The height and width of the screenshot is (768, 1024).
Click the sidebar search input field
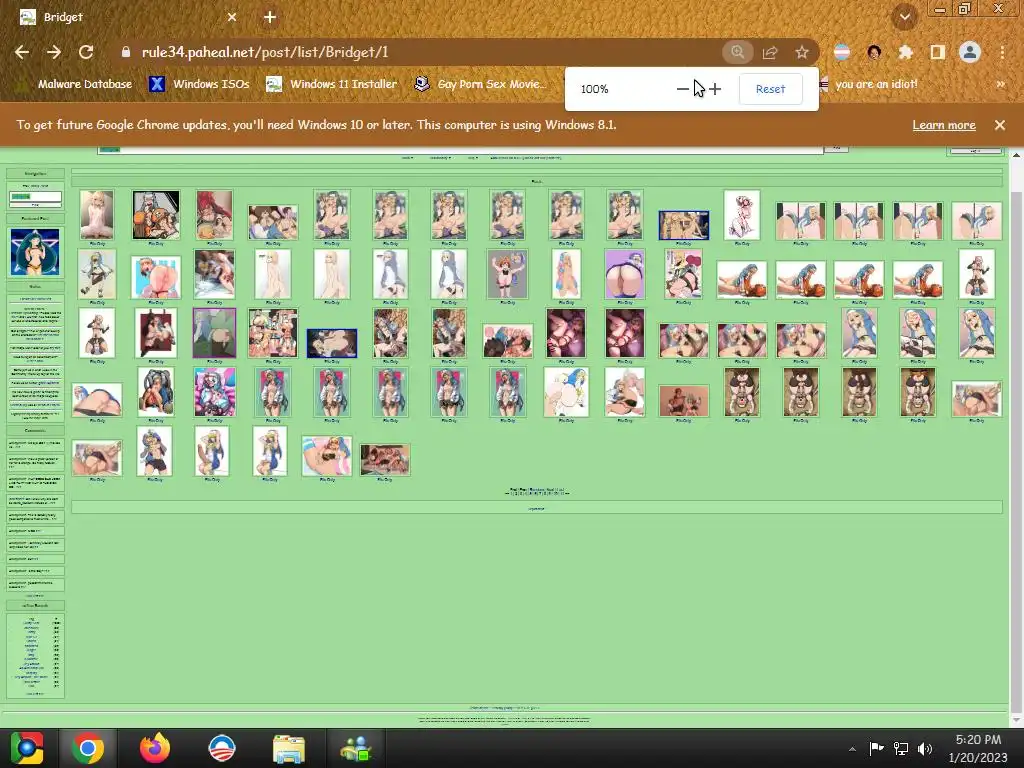click(35, 196)
